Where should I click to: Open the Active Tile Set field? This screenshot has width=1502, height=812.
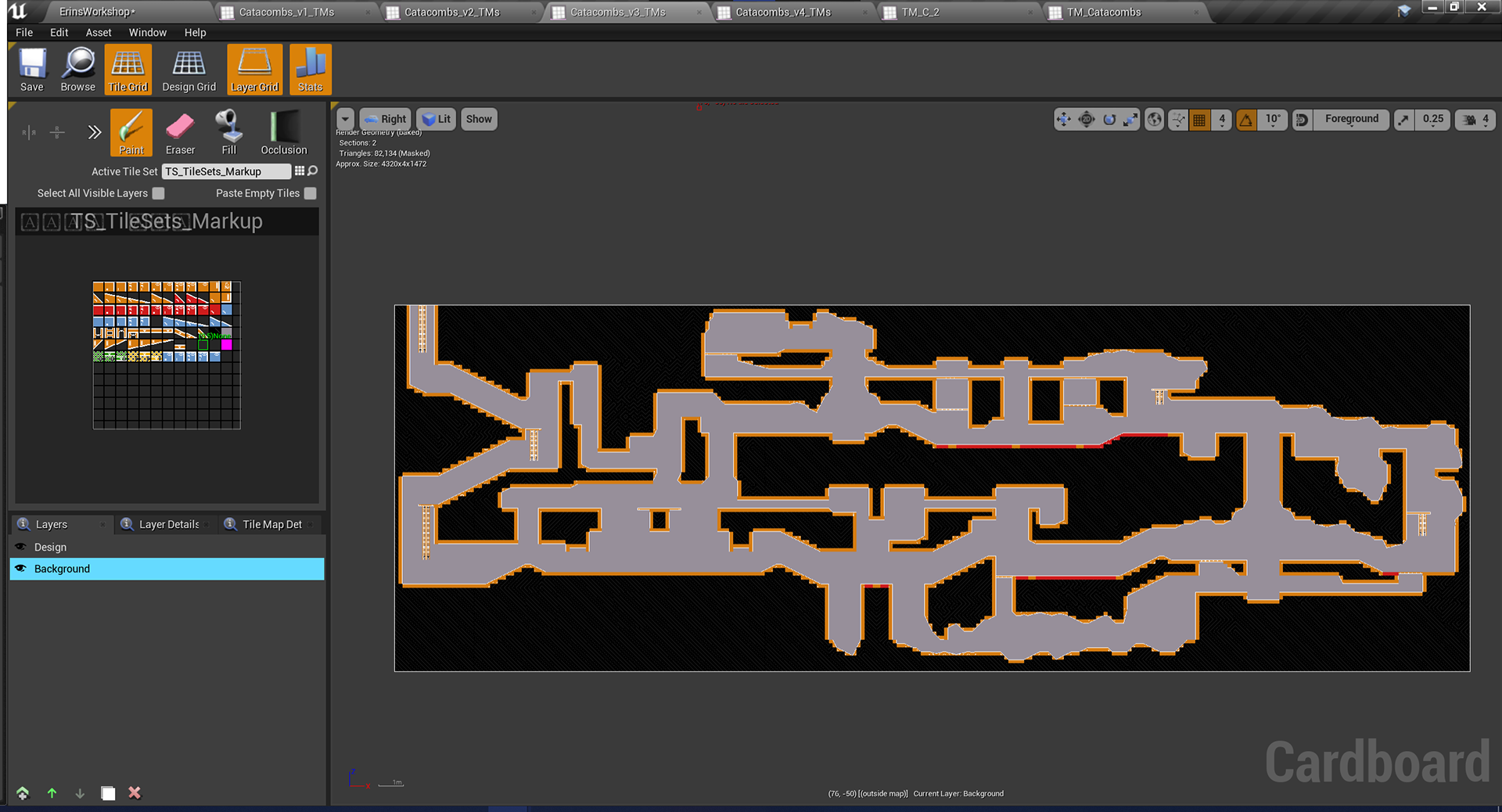(x=226, y=171)
